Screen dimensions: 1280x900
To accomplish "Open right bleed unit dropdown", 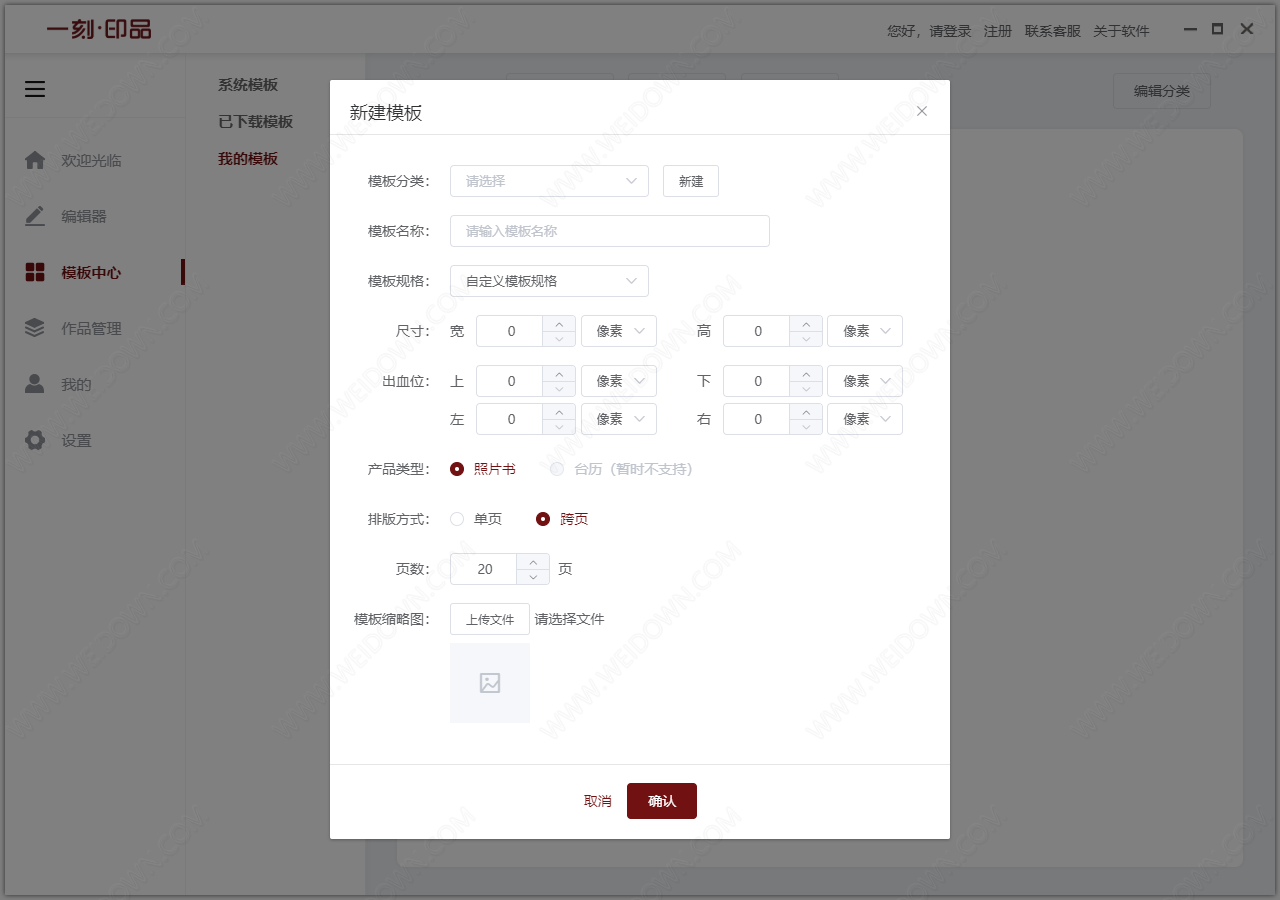I will [x=865, y=419].
